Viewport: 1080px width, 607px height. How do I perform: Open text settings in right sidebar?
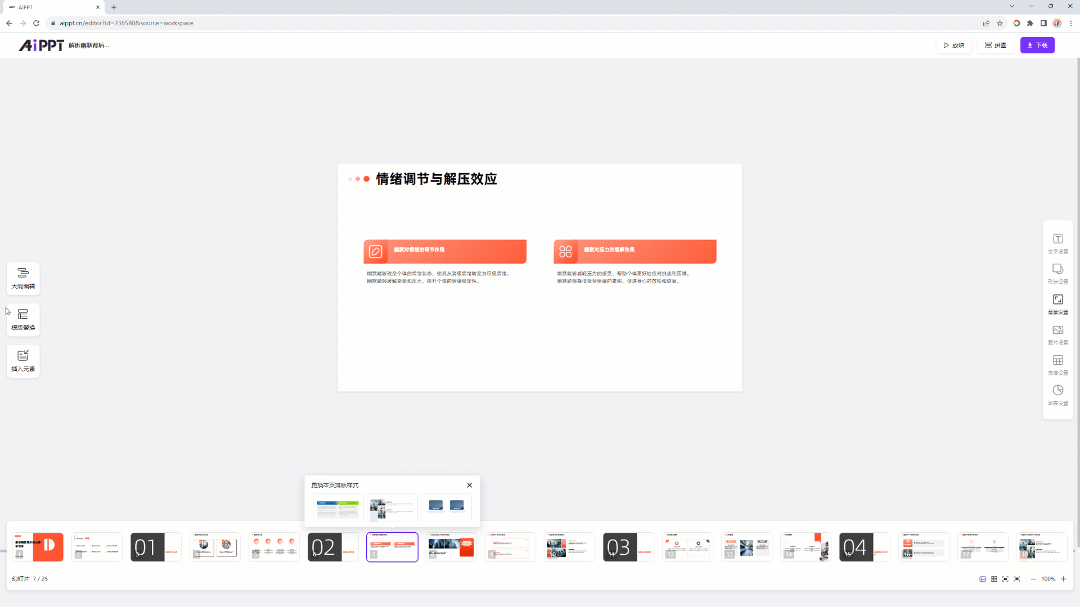click(x=1057, y=242)
